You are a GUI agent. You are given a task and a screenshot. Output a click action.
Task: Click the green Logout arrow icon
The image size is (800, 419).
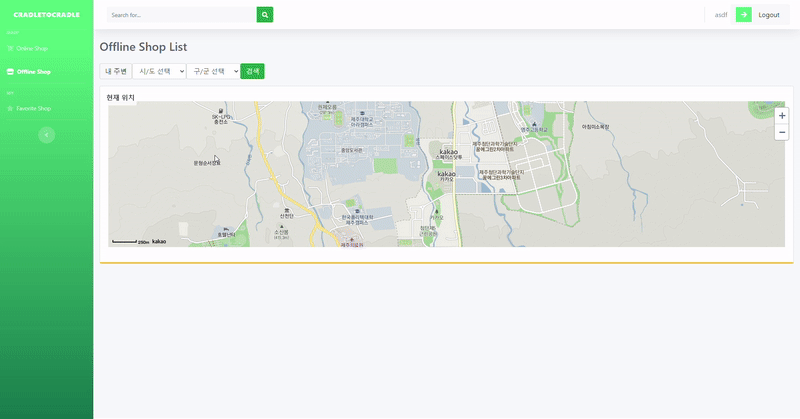tap(743, 15)
